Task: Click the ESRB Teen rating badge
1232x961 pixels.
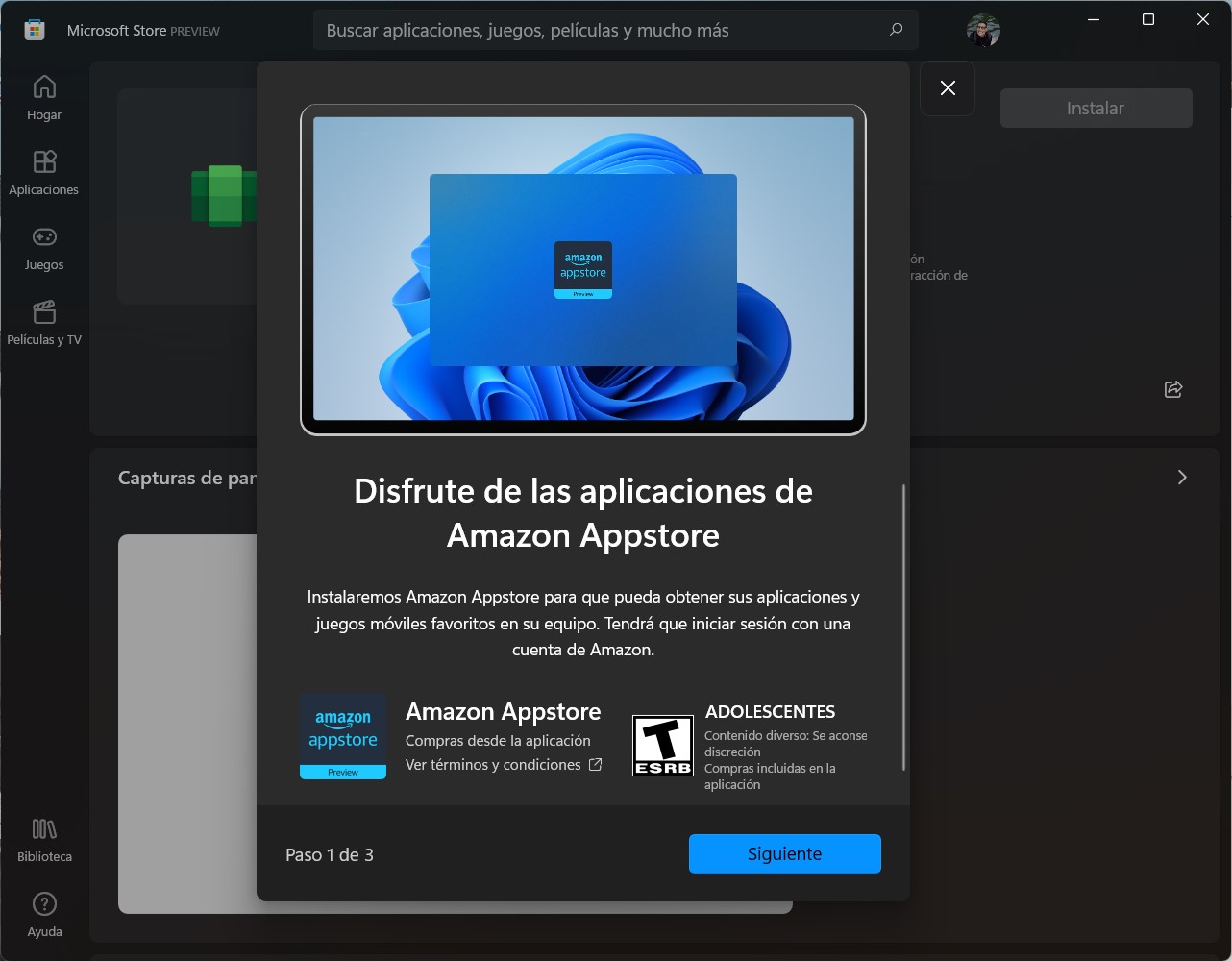Action: 662,745
